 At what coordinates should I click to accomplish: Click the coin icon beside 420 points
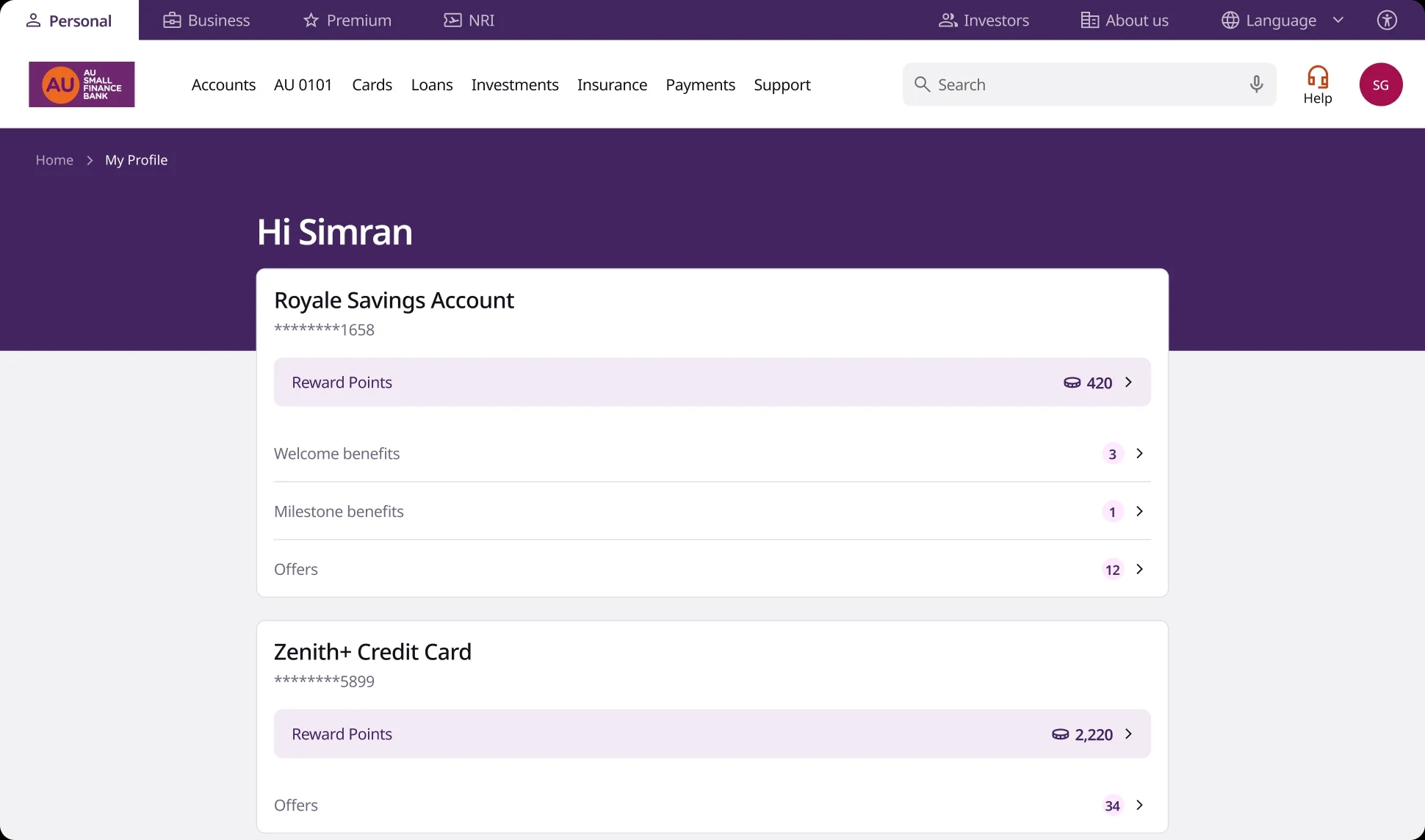(1072, 383)
